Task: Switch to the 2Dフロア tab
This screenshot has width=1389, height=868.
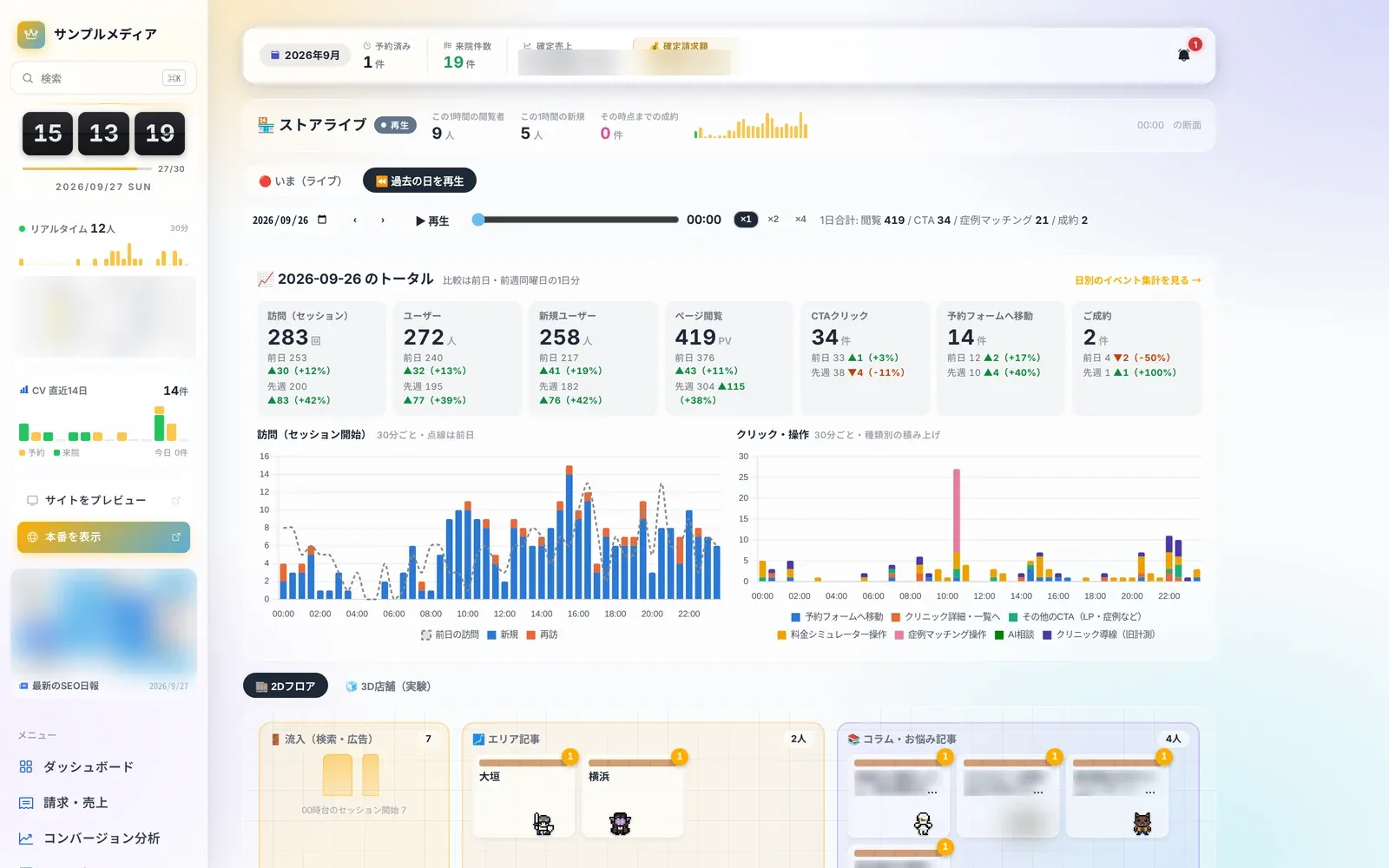Action: pyautogui.click(x=286, y=686)
